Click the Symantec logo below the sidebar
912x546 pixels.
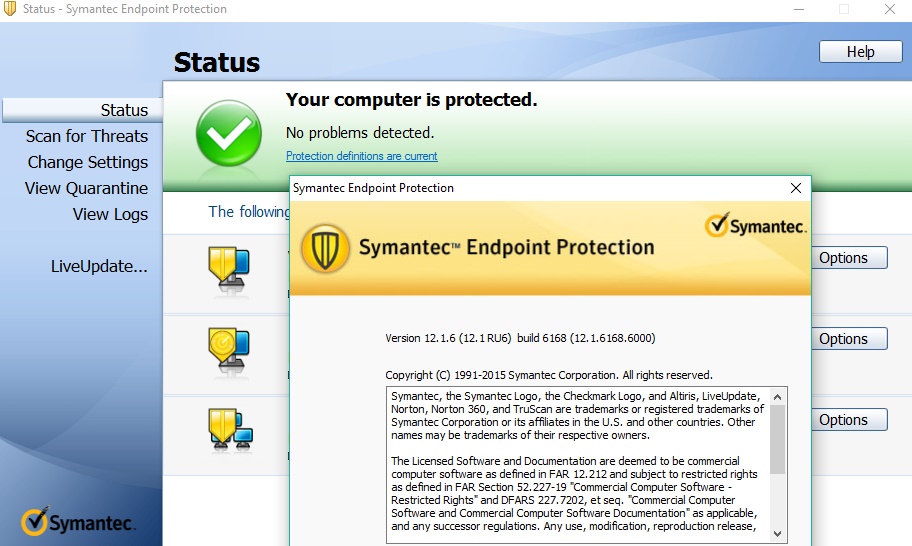(x=78, y=522)
